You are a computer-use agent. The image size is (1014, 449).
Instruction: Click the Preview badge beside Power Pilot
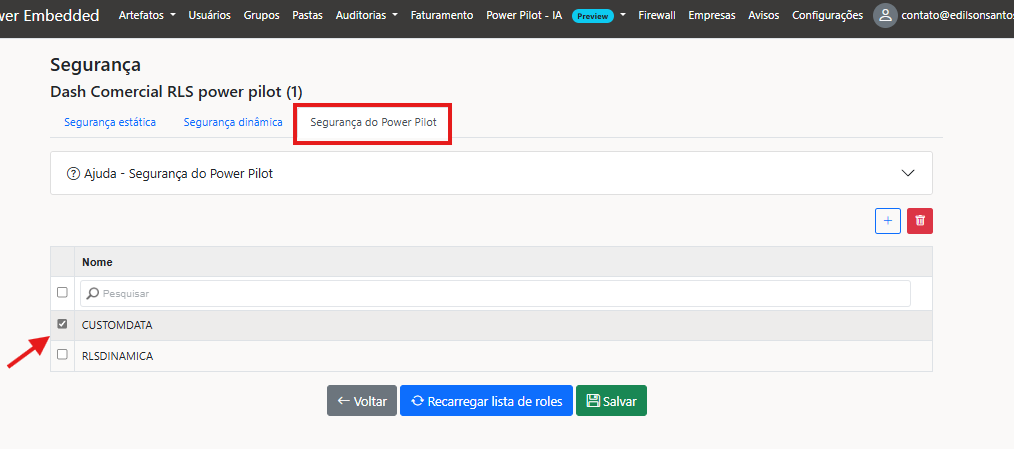tap(592, 16)
